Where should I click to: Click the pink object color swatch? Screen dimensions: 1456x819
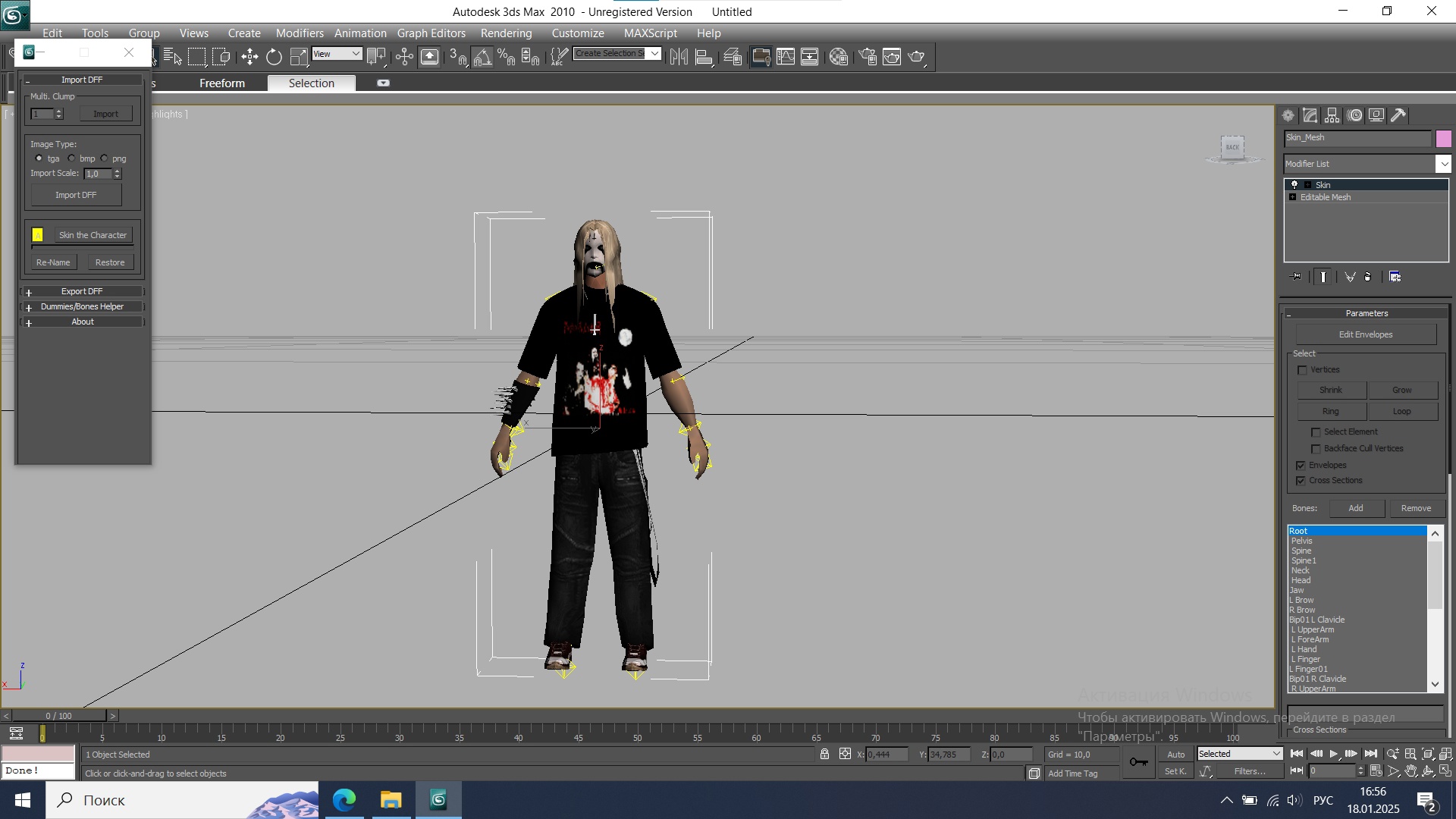[x=1443, y=138]
